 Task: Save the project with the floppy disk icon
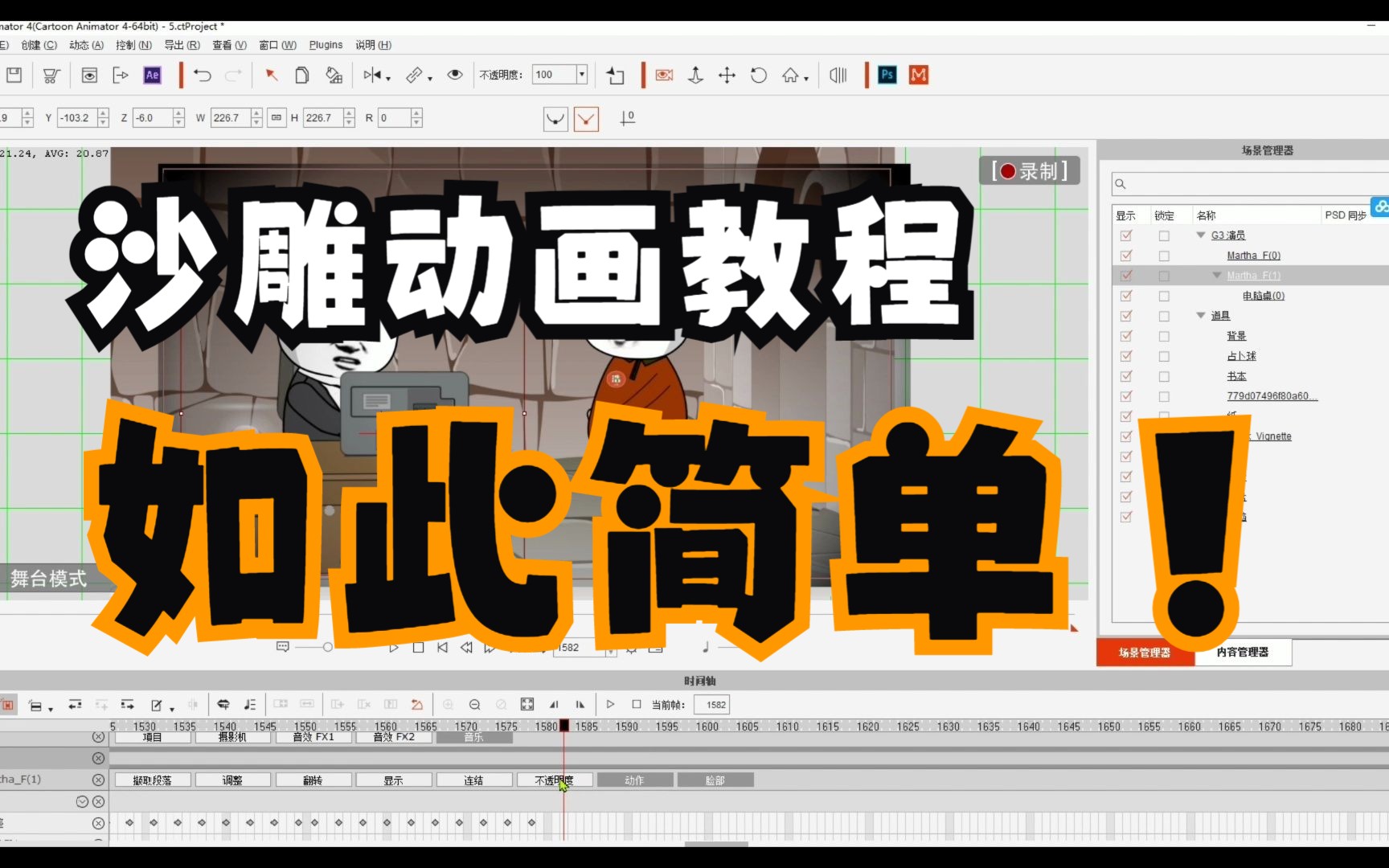pyautogui.click(x=14, y=75)
